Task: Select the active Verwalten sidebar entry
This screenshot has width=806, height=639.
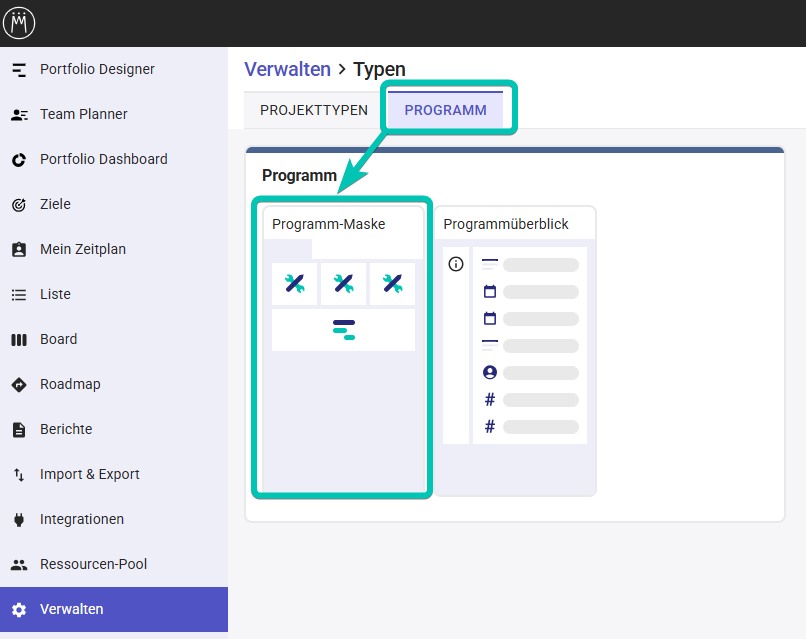Action: coord(72,610)
